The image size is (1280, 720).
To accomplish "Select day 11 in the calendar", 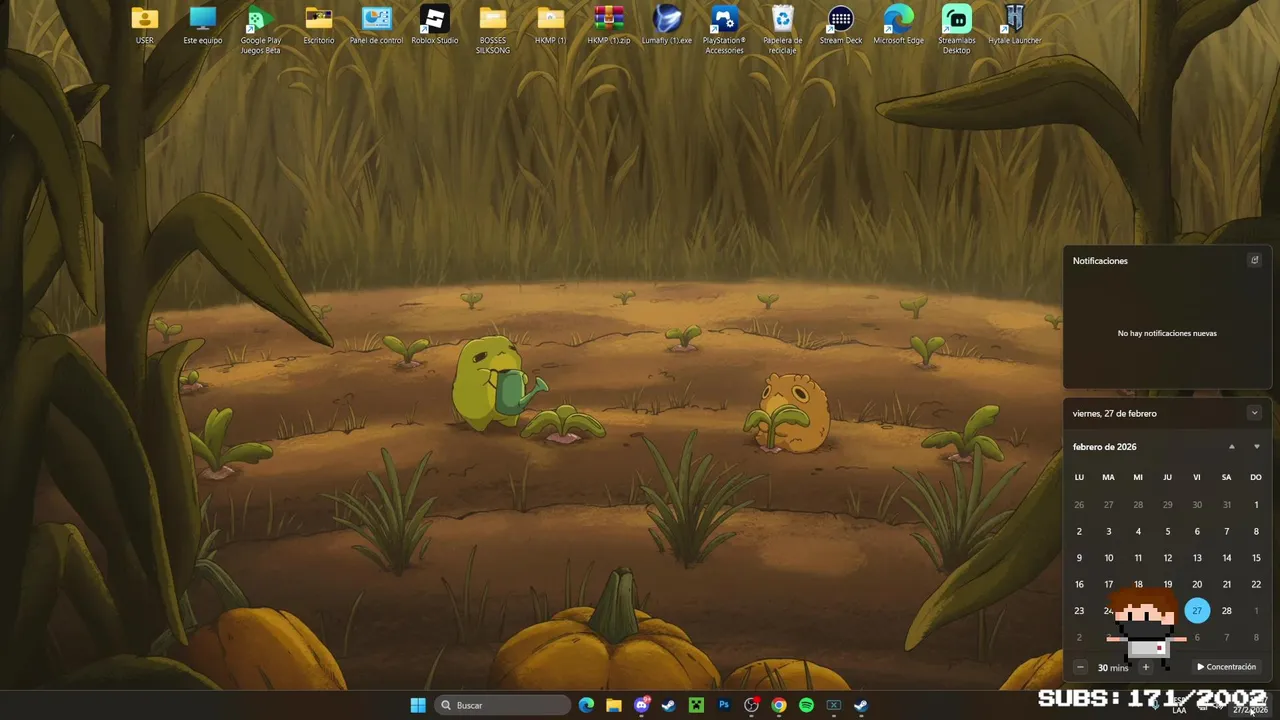I will click(x=1138, y=558).
